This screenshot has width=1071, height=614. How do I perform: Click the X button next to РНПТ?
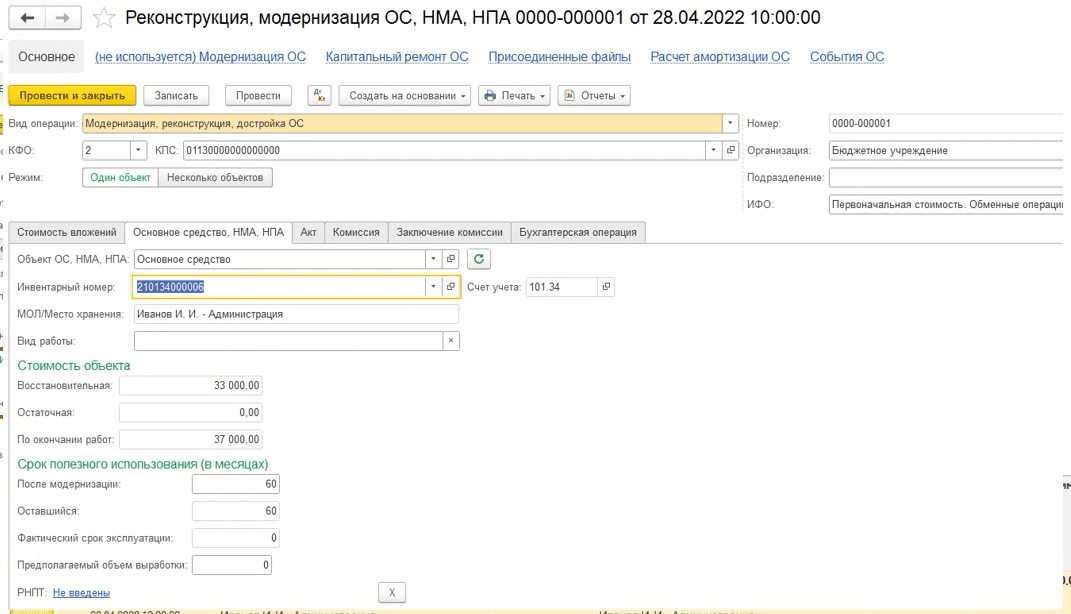click(392, 592)
